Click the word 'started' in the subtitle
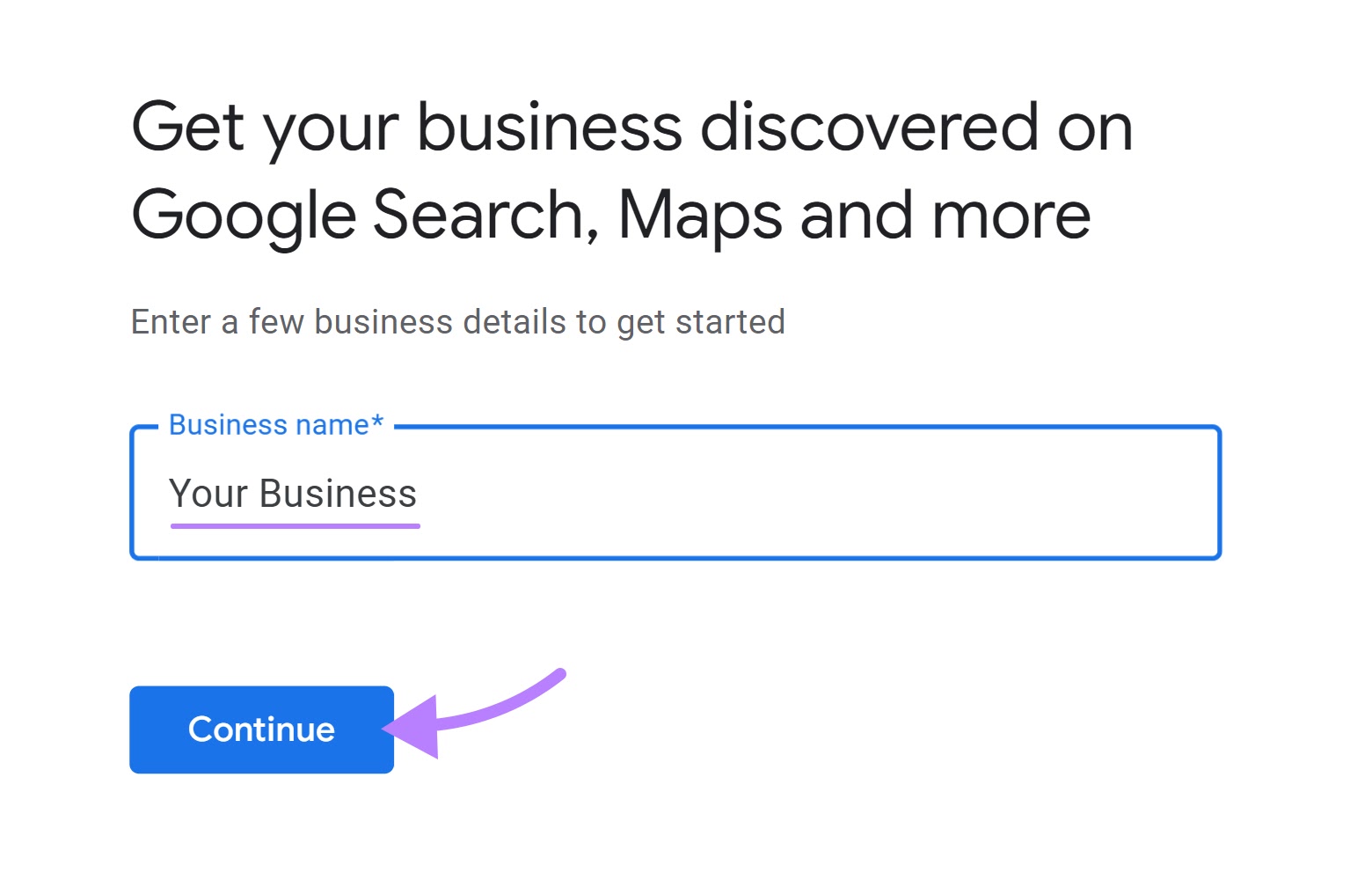Viewport: 1372px width, 887px height. [x=730, y=321]
